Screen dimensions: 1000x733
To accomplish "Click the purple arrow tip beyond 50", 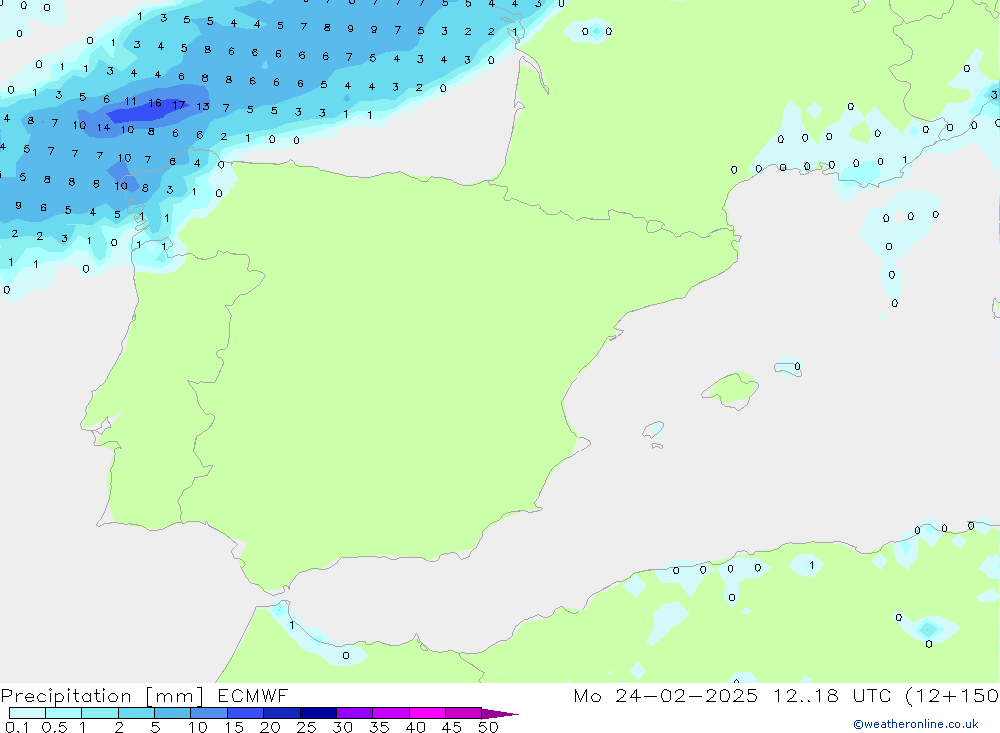I will 499,713.
